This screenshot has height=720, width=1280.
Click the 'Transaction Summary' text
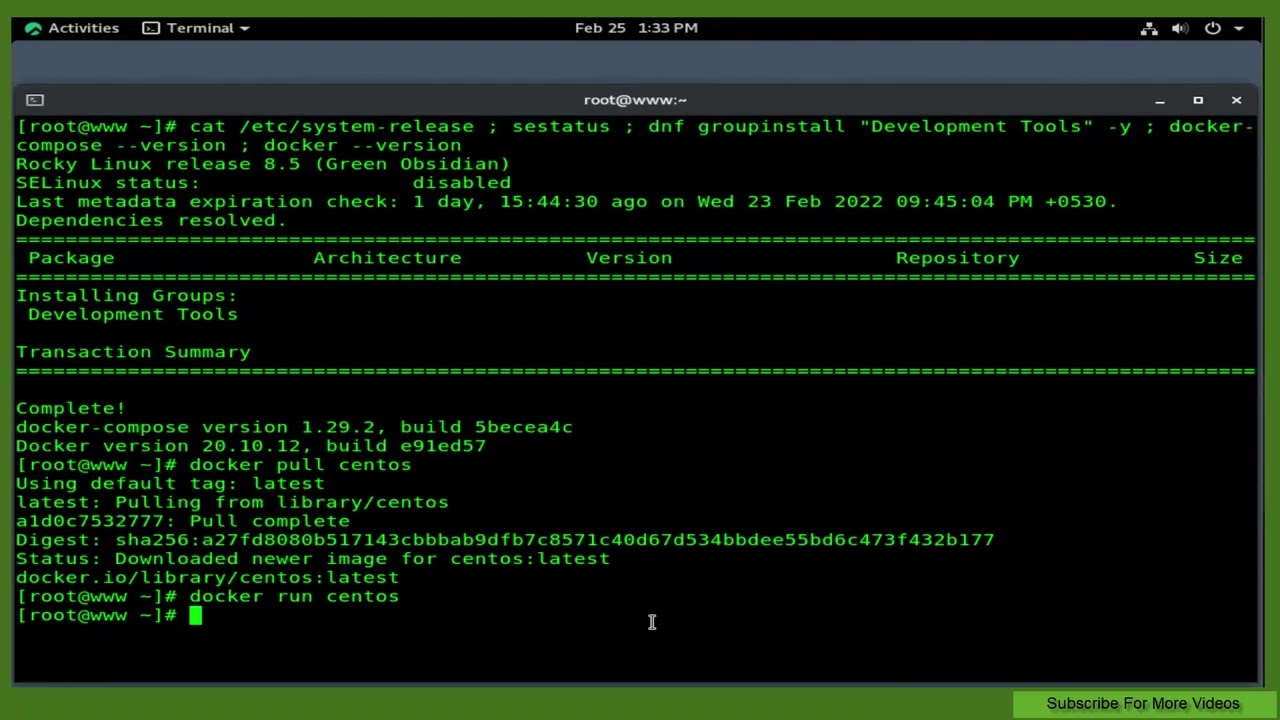point(133,352)
